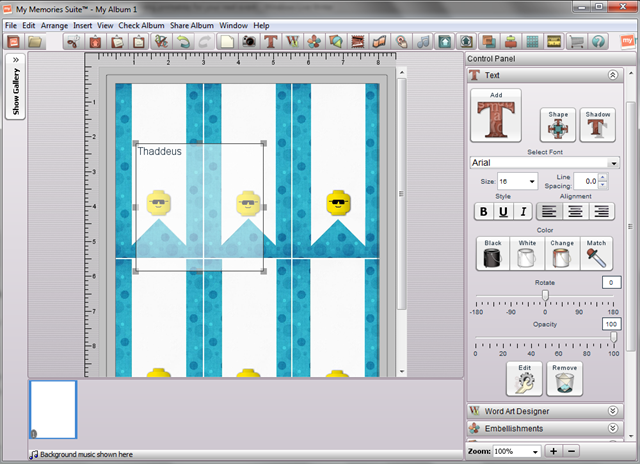Click the Match color eyedropper
Viewport: 640px width, 464px height.
[596, 254]
